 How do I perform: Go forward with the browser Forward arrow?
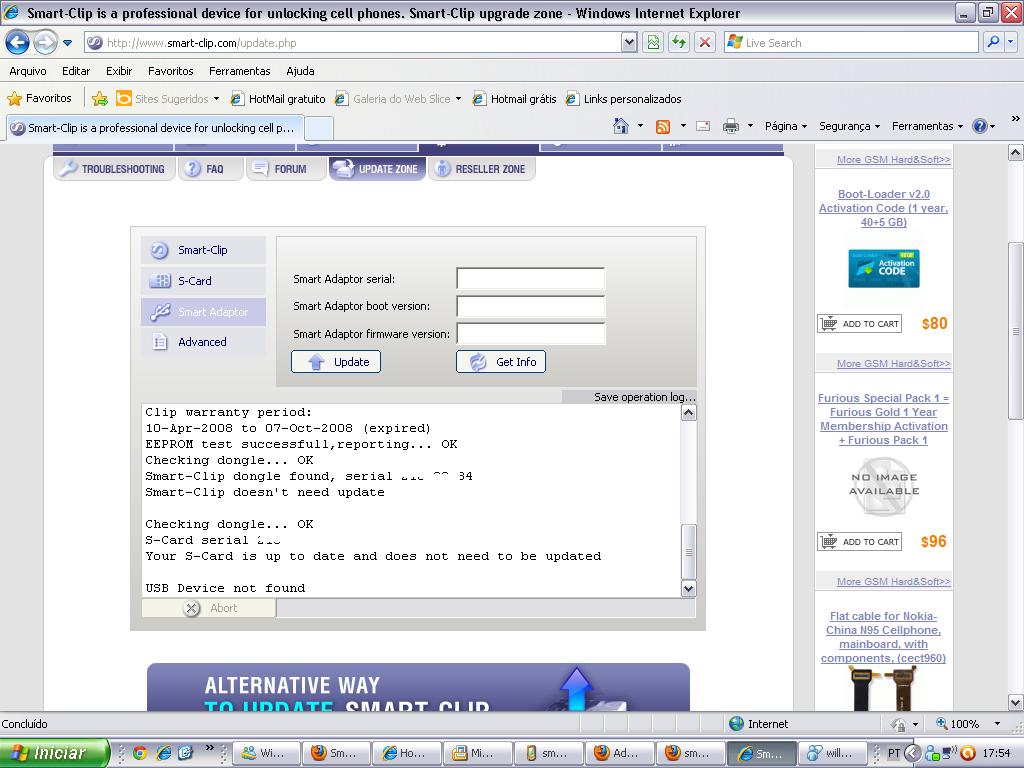(x=45, y=43)
